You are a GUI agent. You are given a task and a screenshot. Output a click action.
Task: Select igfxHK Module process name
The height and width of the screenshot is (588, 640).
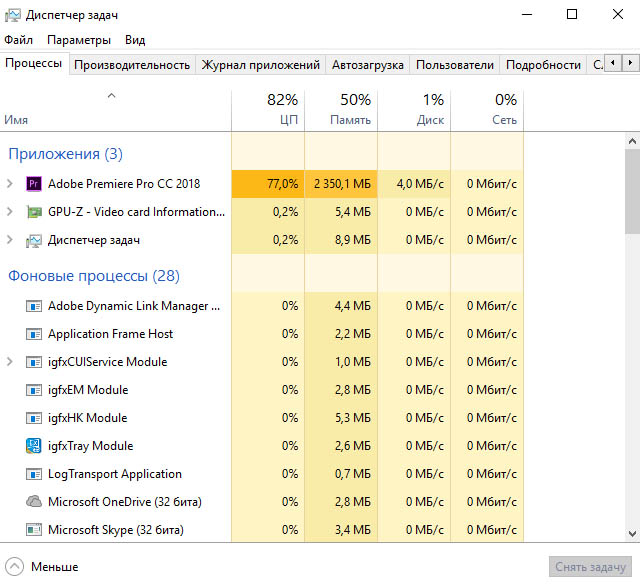[x=87, y=418]
